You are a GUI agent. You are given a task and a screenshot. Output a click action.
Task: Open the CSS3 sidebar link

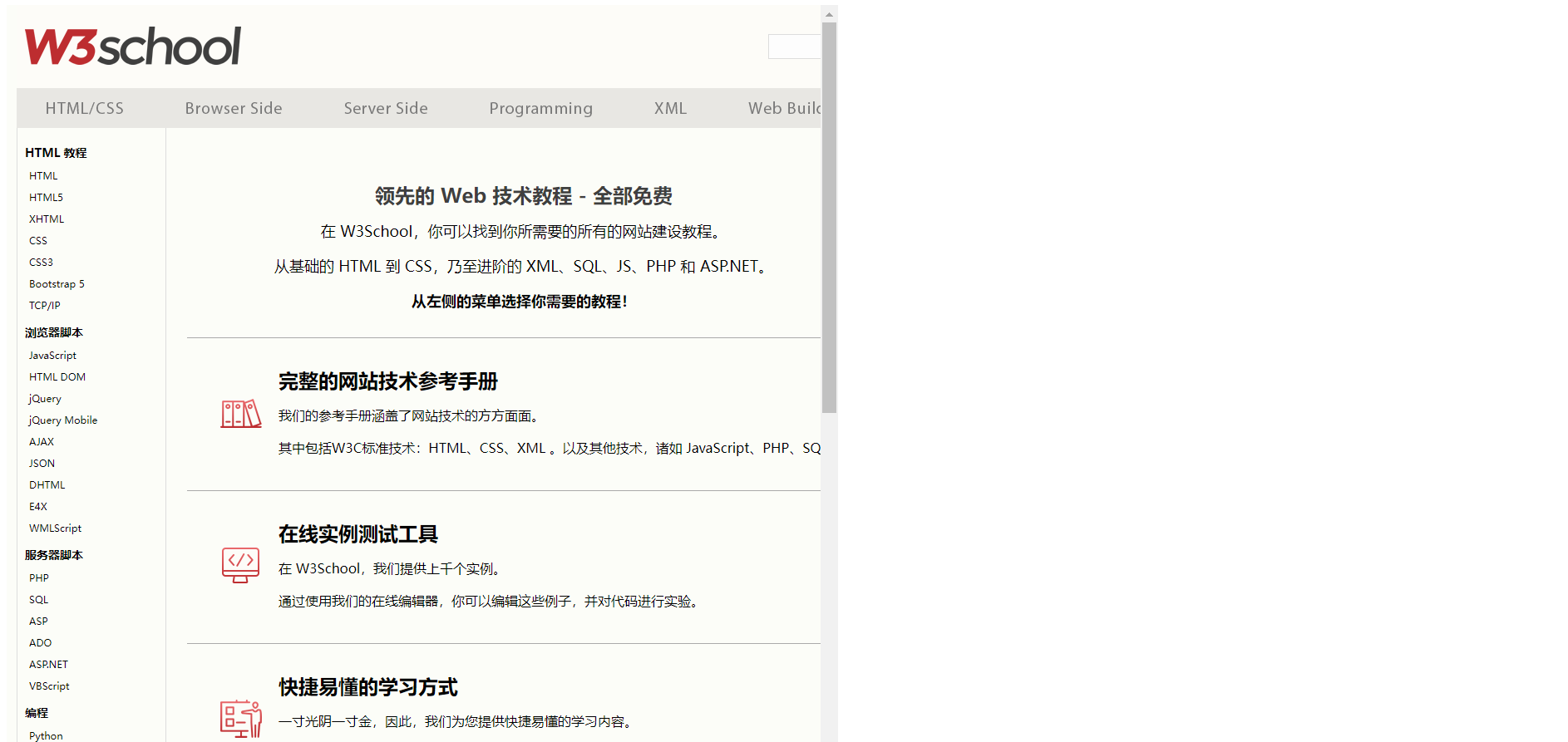[41, 263]
